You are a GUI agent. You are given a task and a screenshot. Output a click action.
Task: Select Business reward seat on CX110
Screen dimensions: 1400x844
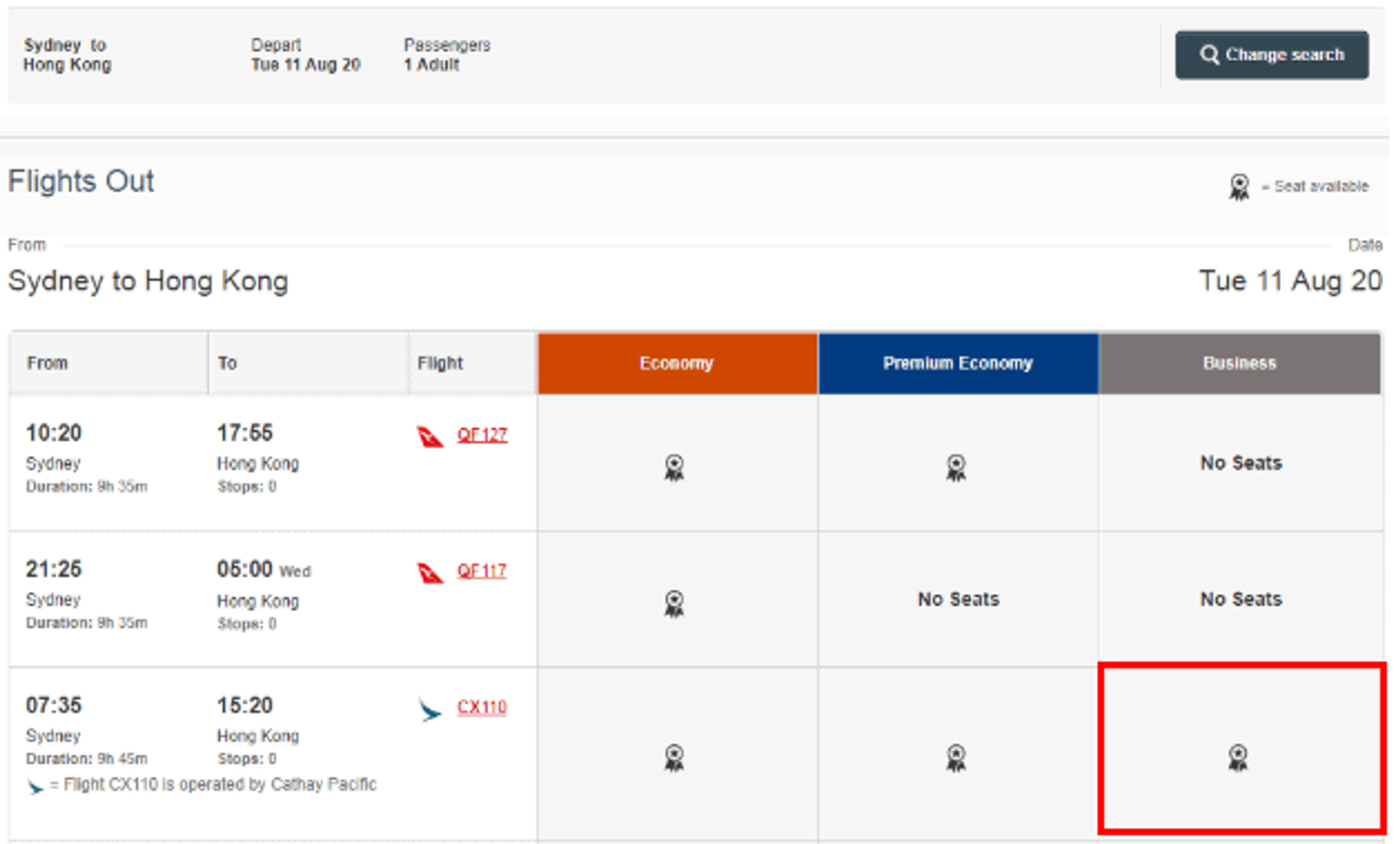tap(1238, 758)
